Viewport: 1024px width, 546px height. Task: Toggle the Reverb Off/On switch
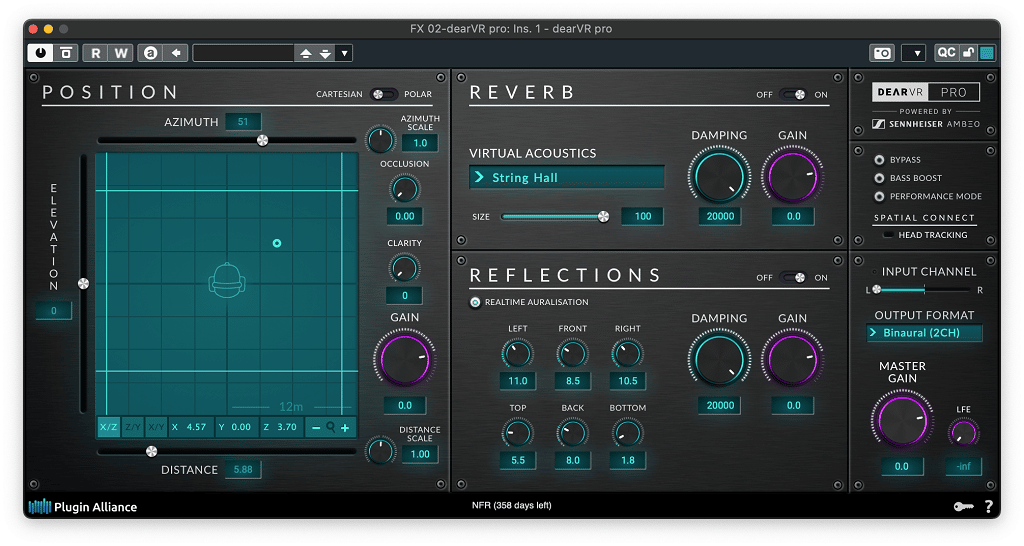[793, 94]
